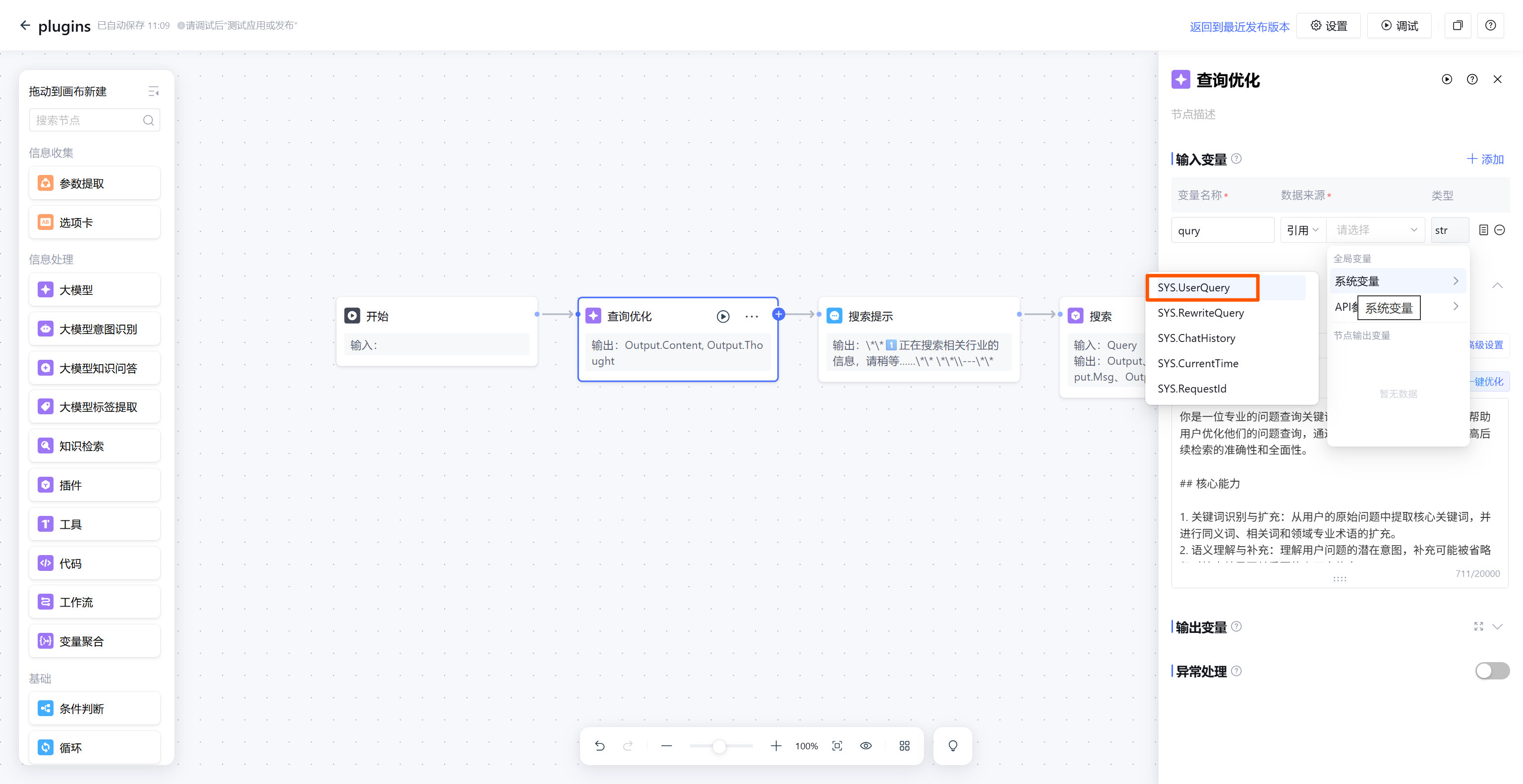
Task: Click 返回到最近发布版本 link
Action: (1238, 27)
